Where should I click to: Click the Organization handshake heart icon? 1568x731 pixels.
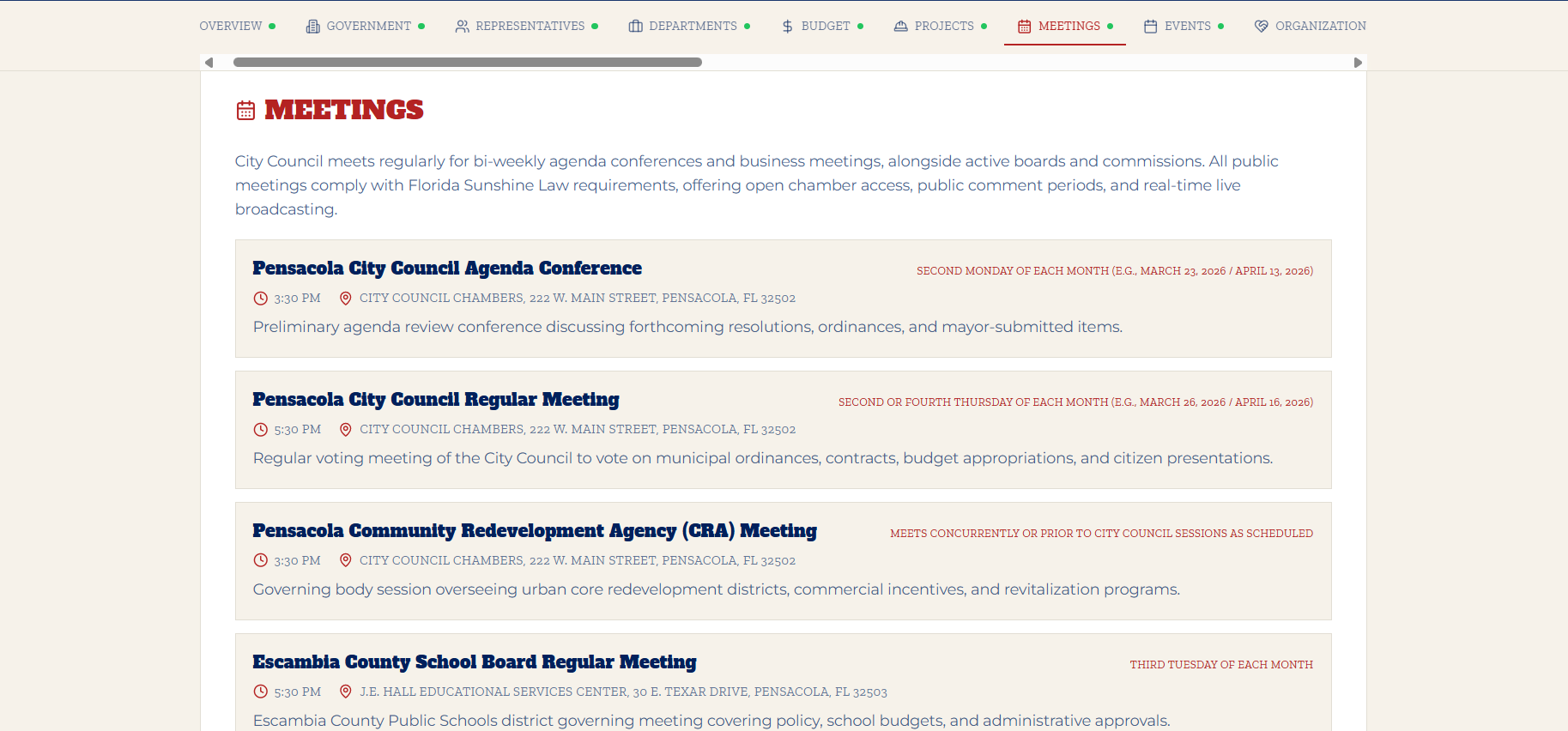[x=1262, y=27]
